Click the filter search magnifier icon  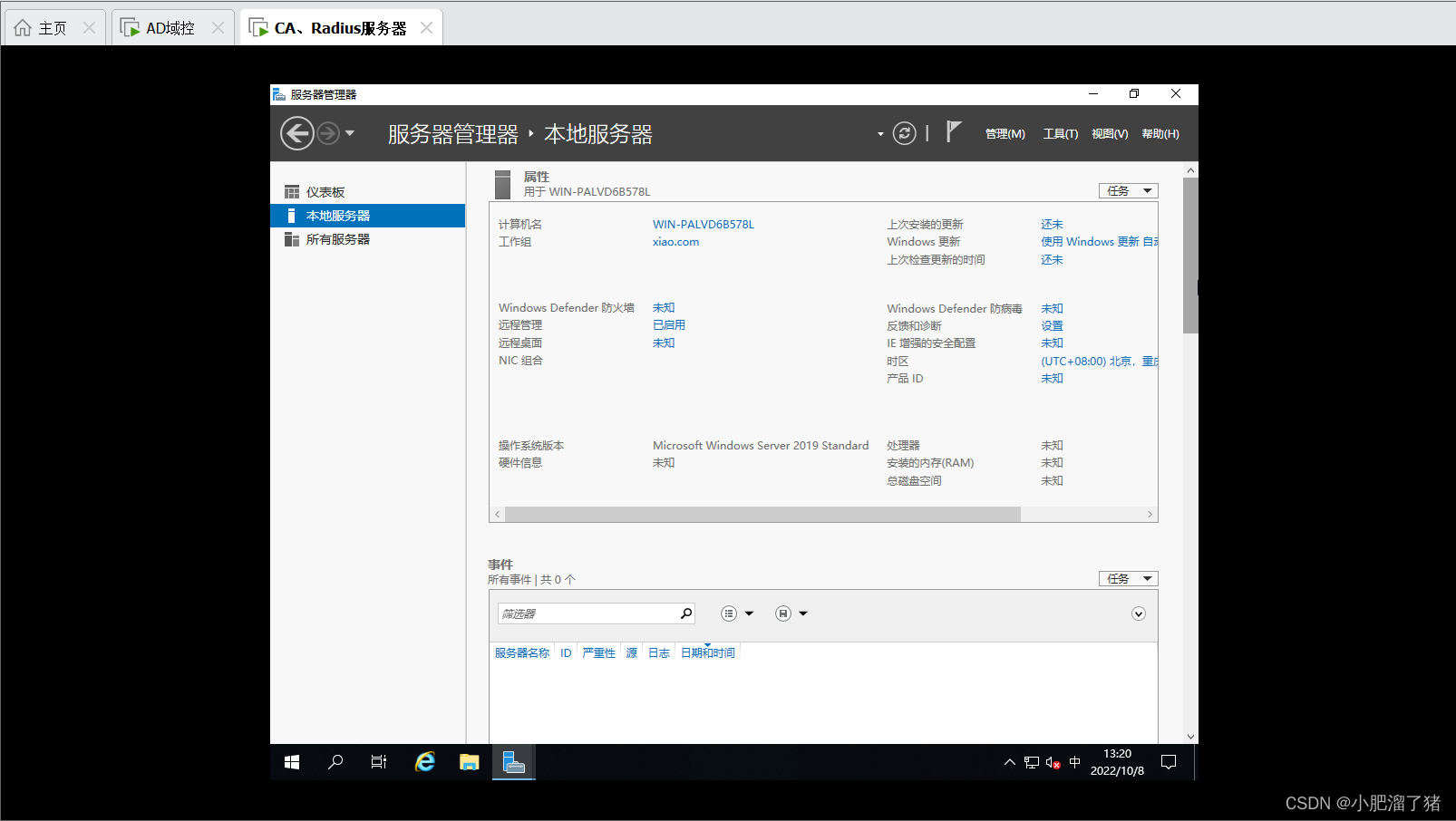click(686, 613)
